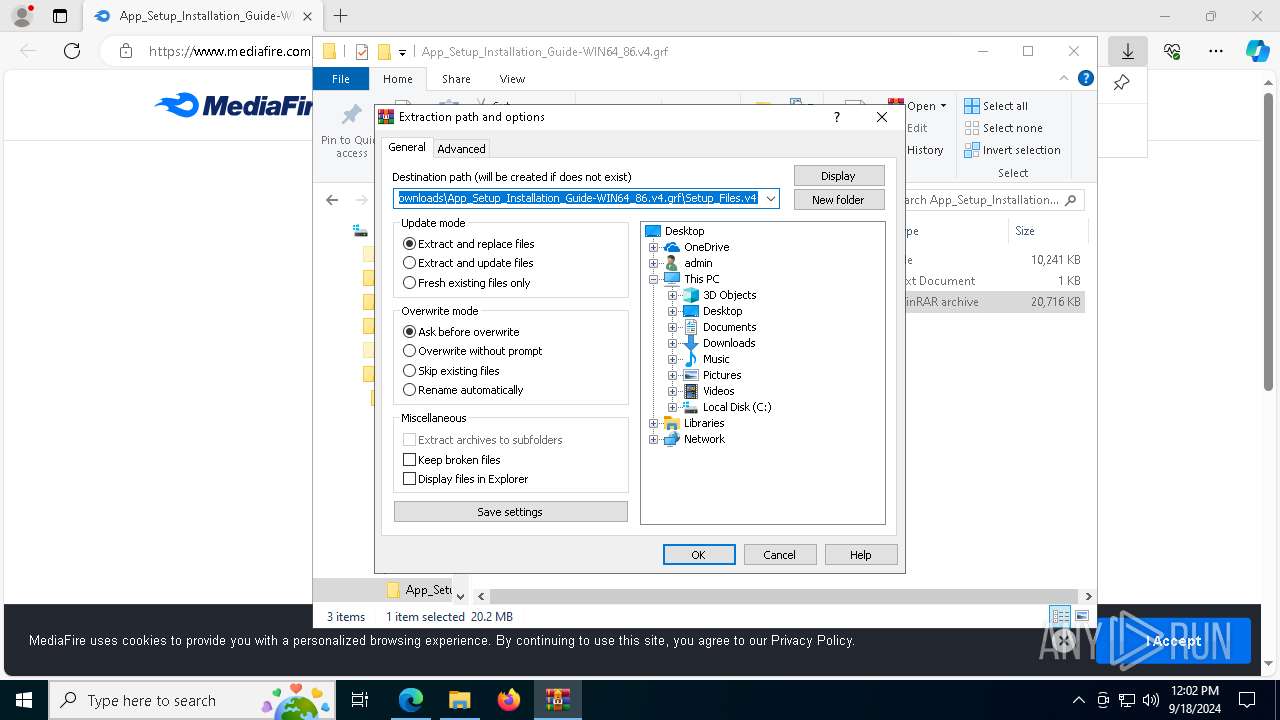The width and height of the screenshot is (1280, 720).
Task: Click the Explorer horizontal scrollbar
Action: coord(784,596)
